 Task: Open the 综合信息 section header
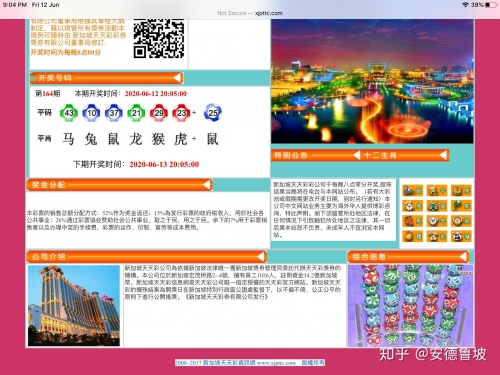click(x=408, y=256)
